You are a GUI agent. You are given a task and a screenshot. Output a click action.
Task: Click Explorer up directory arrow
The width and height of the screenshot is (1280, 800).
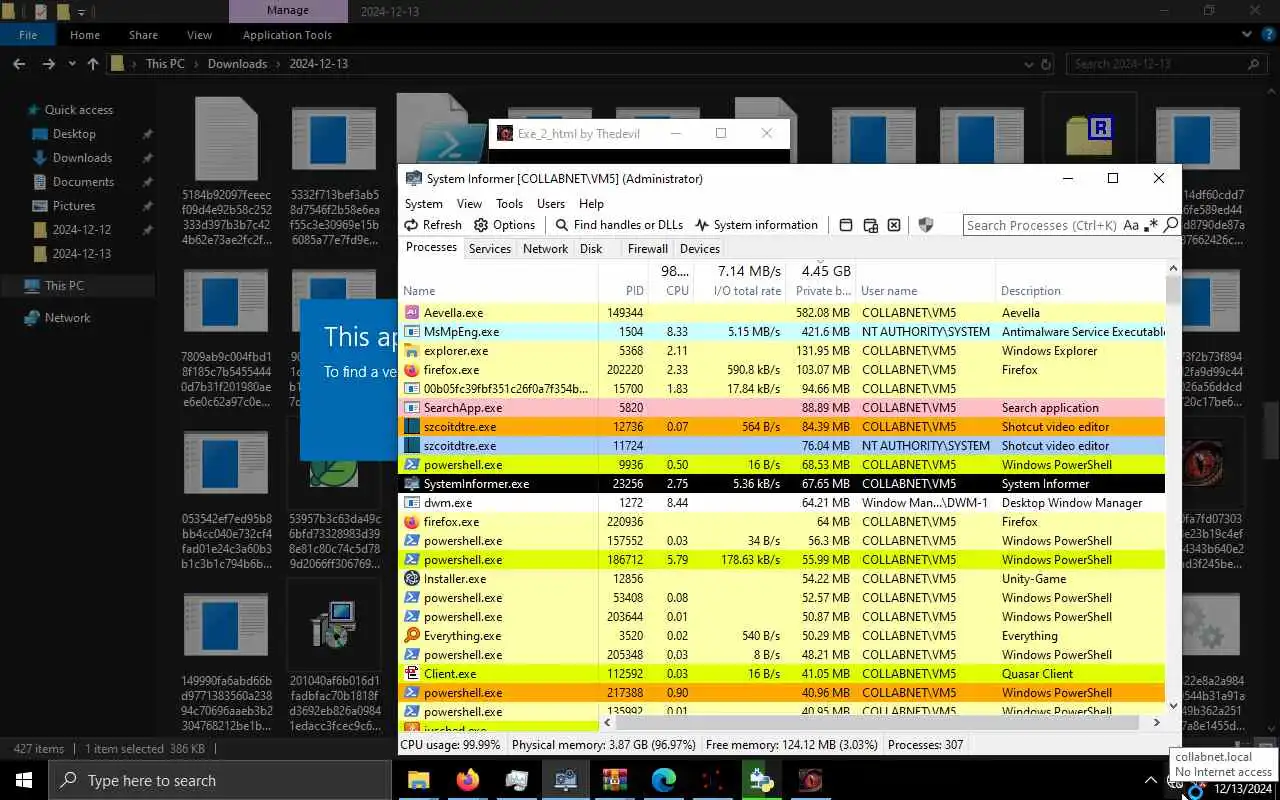[92, 64]
